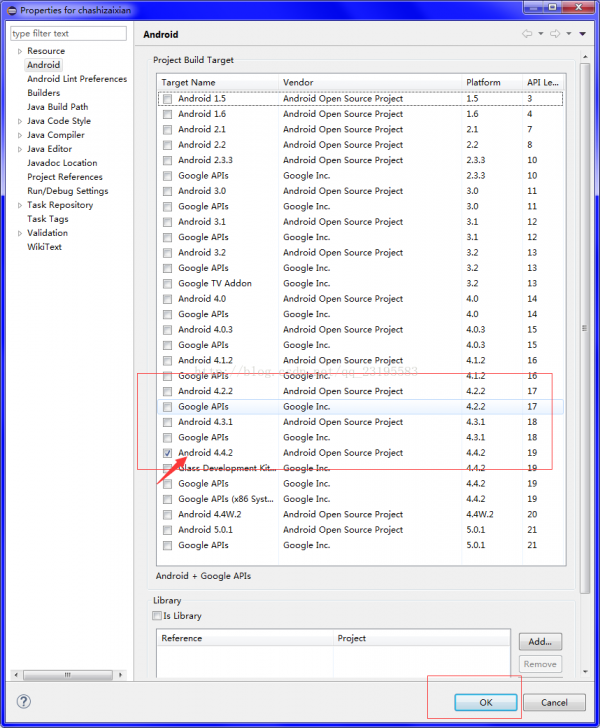The image size is (600, 728).
Task: Click the Add... library button
Action: 540,642
